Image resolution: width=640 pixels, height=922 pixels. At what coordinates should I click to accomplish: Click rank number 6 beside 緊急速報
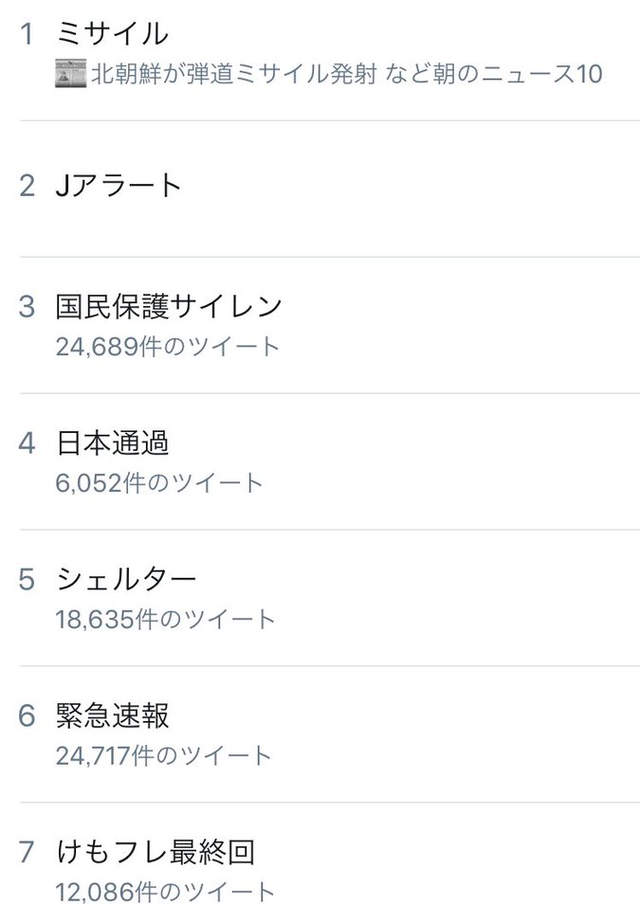point(27,716)
